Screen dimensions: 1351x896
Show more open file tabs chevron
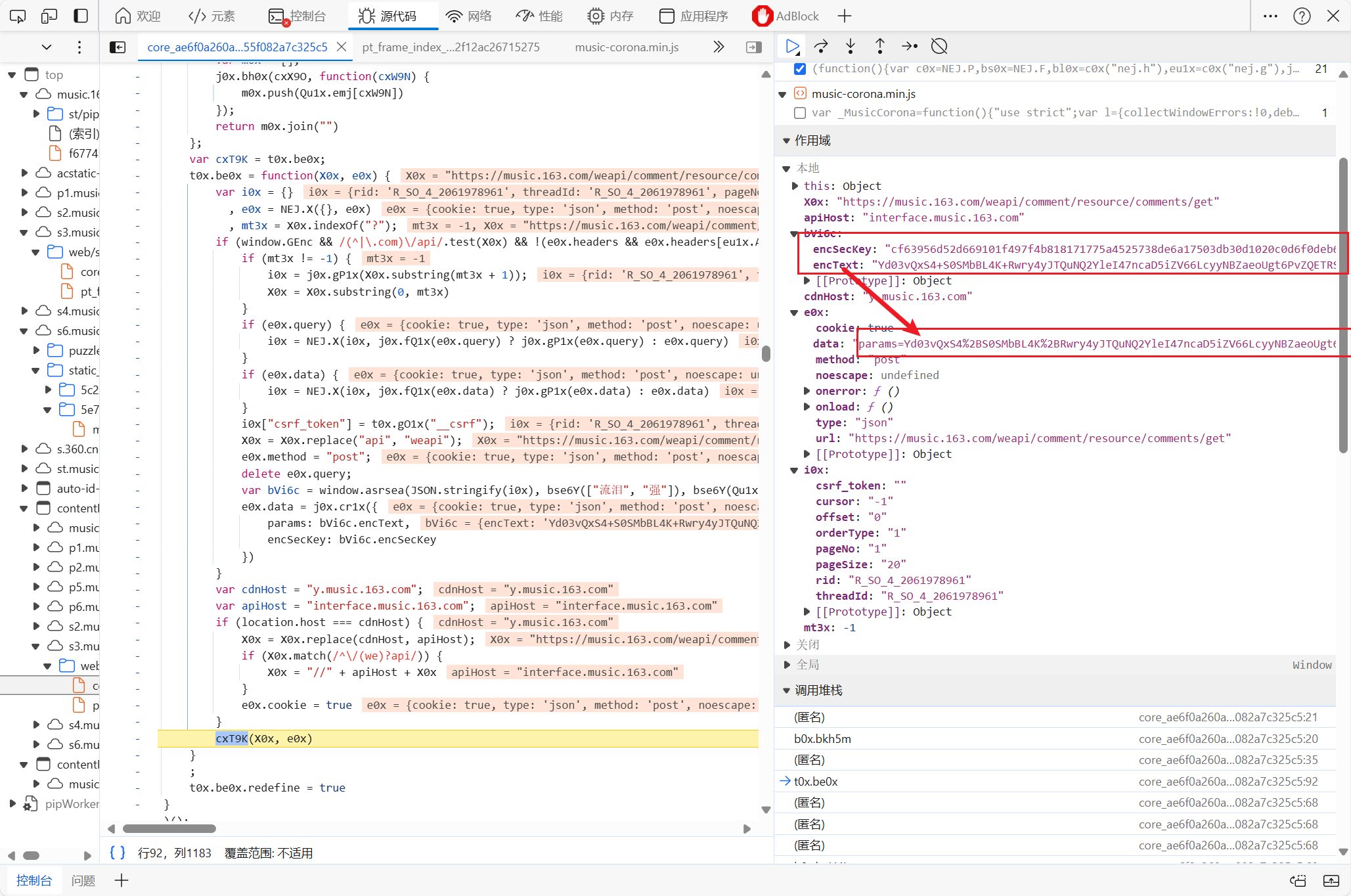click(719, 47)
